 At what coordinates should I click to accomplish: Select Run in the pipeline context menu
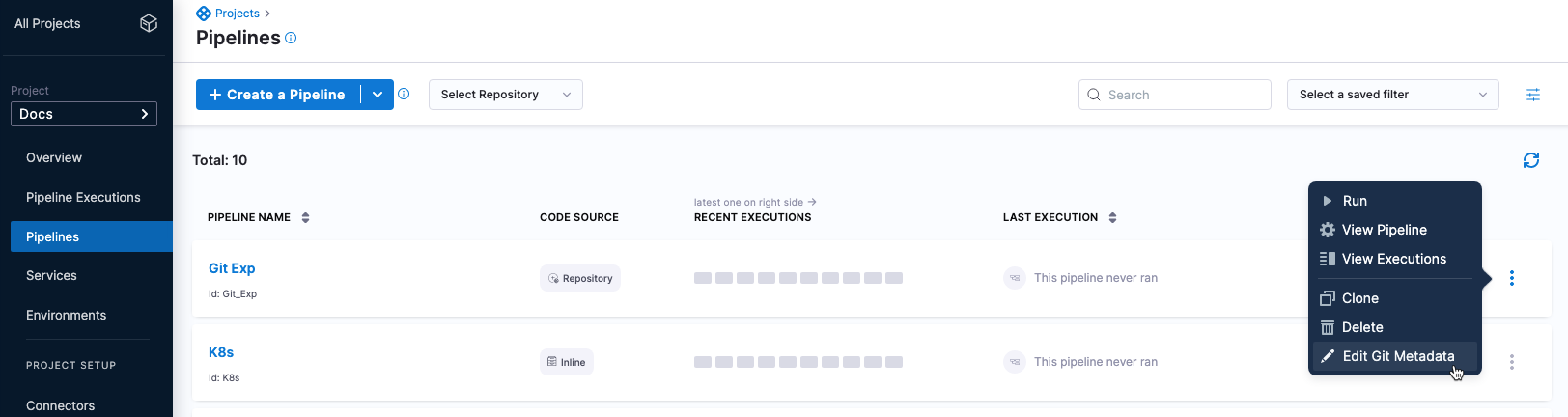click(x=1354, y=201)
